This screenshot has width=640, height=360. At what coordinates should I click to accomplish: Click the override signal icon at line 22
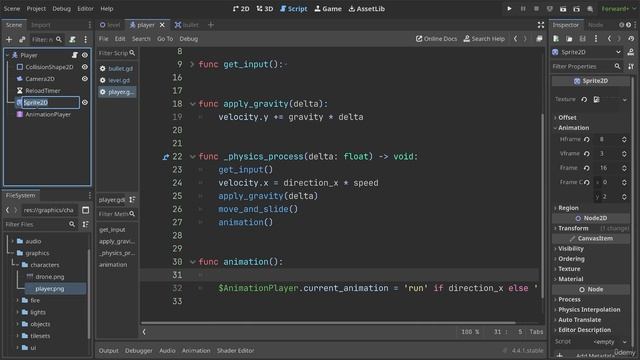coord(165,157)
